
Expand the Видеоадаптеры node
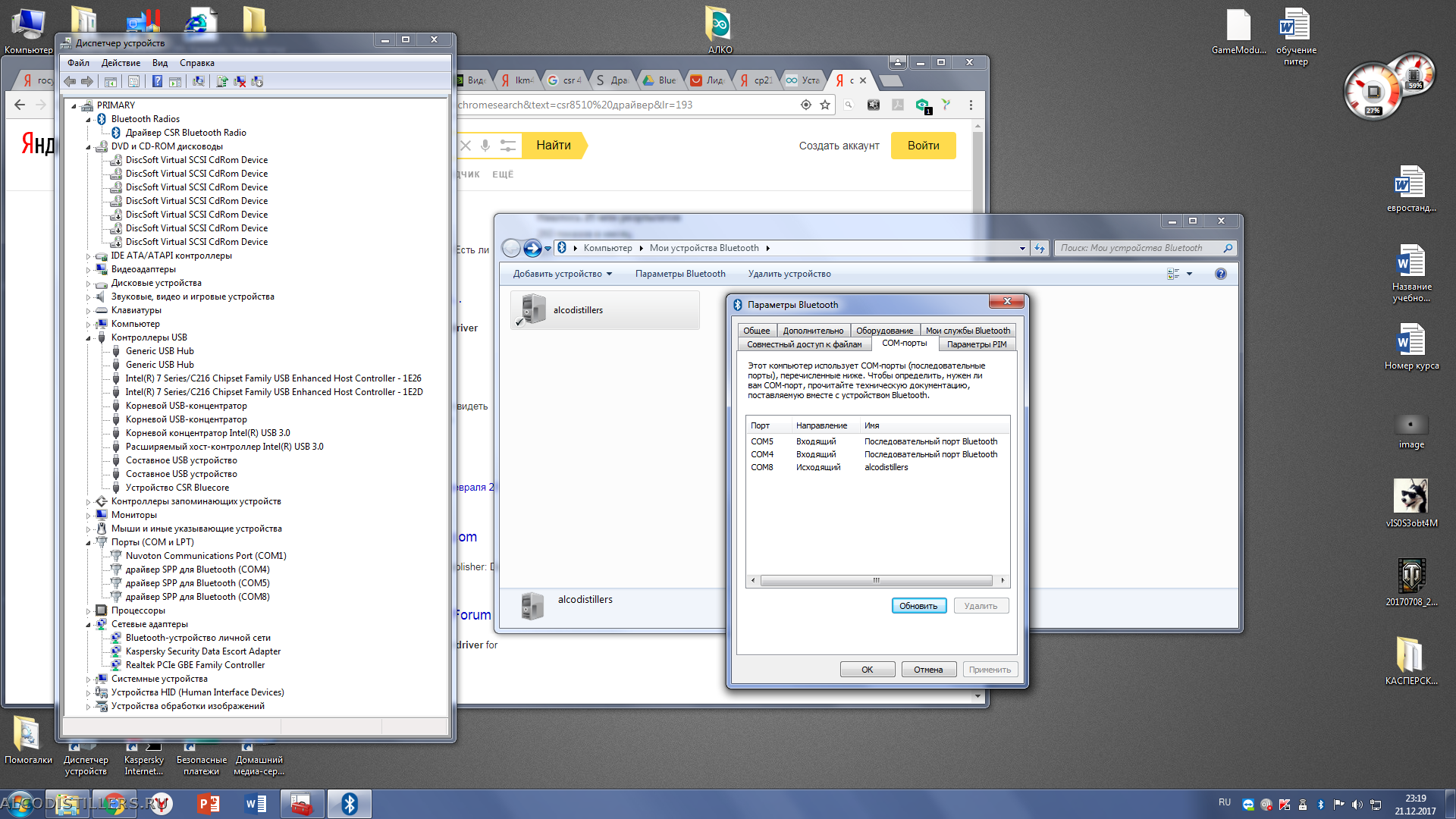coord(88,269)
